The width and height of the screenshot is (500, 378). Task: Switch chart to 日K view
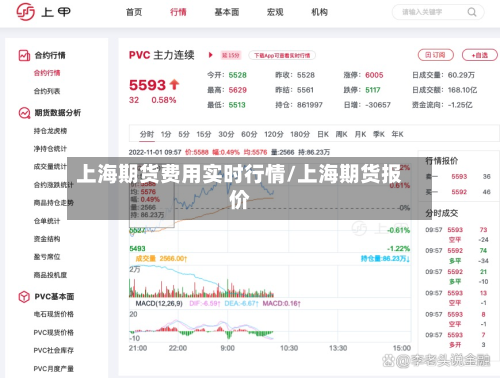point(323,134)
